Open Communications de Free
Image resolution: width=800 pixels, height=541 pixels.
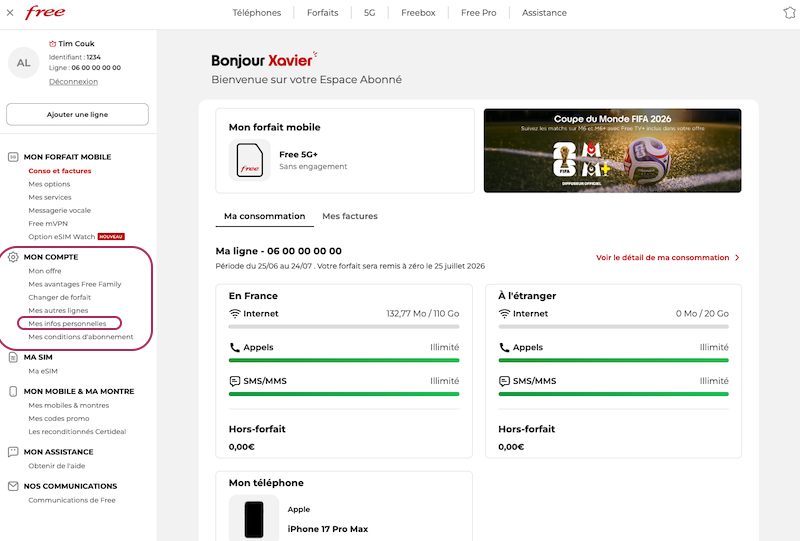[72, 500]
